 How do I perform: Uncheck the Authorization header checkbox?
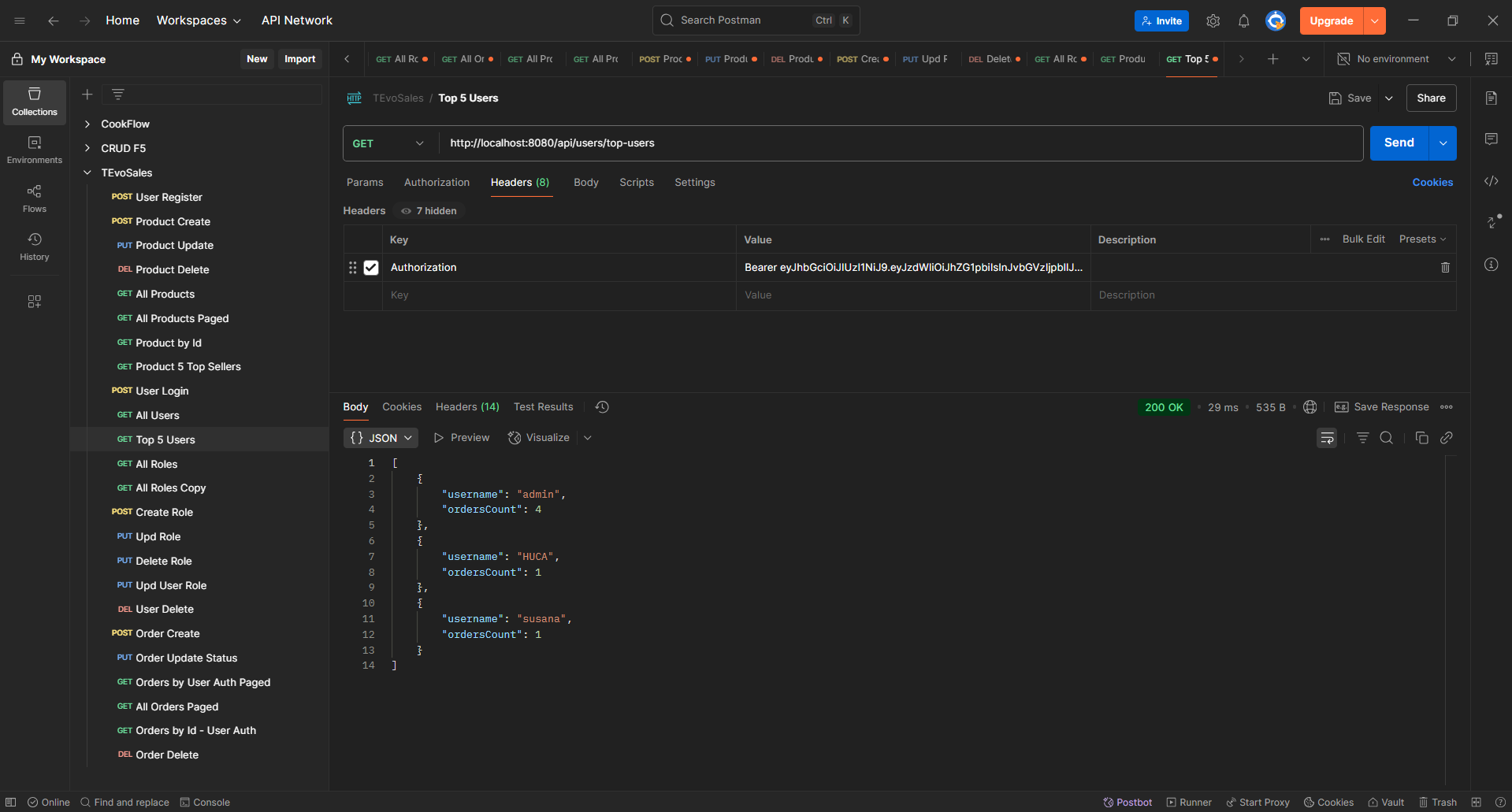click(x=371, y=268)
